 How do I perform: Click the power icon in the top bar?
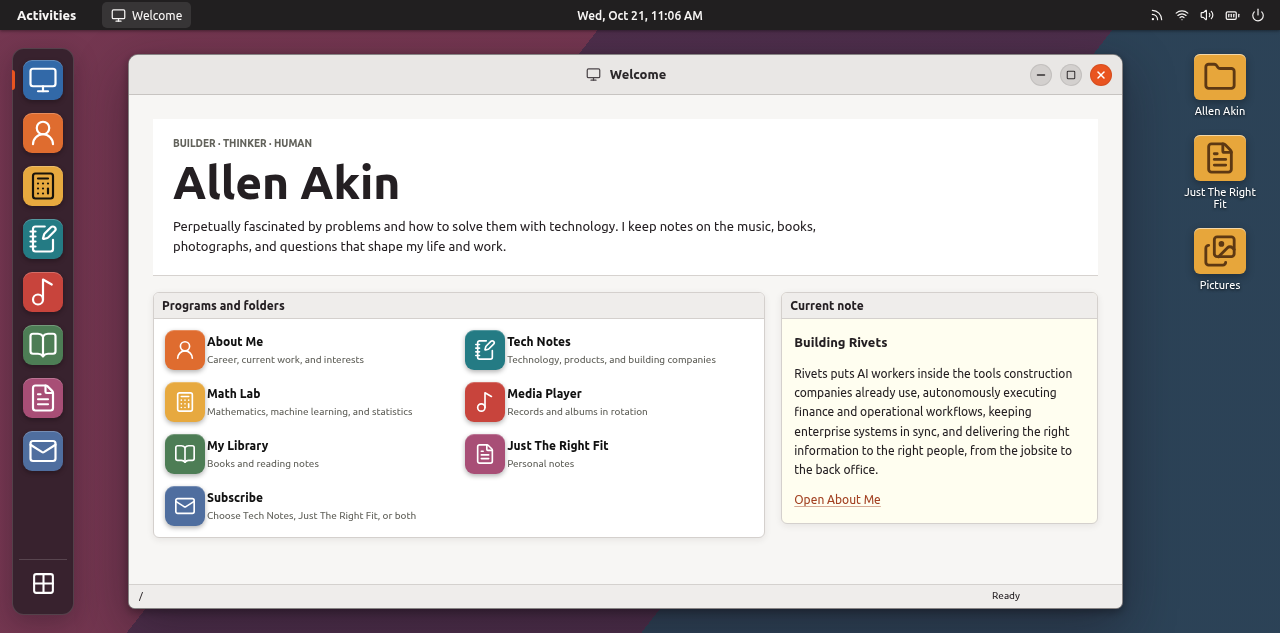coord(1258,15)
